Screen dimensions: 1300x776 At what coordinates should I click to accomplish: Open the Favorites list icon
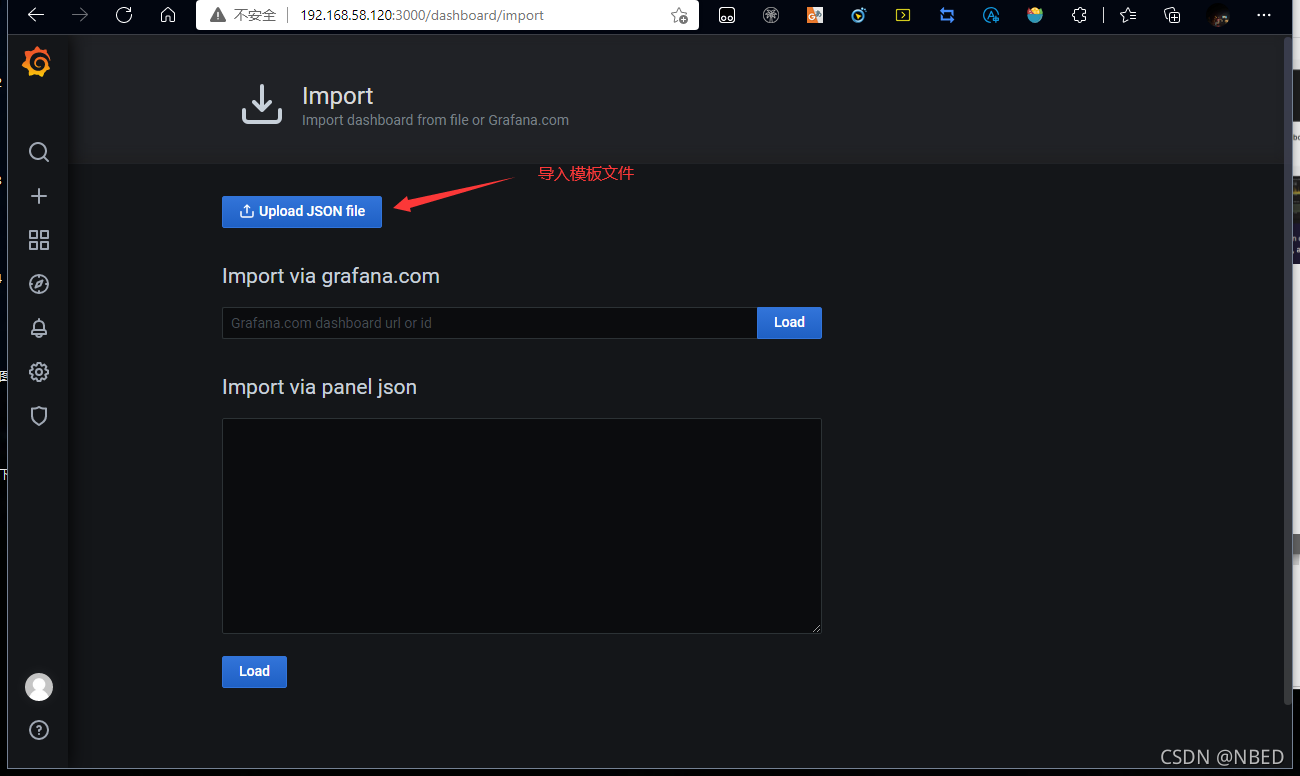click(1128, 15)
